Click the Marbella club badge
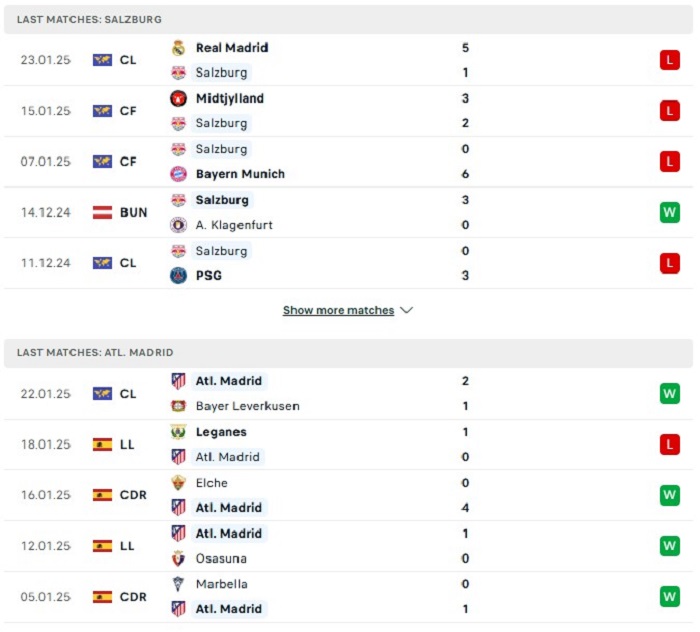 click(x=178, y=584)
